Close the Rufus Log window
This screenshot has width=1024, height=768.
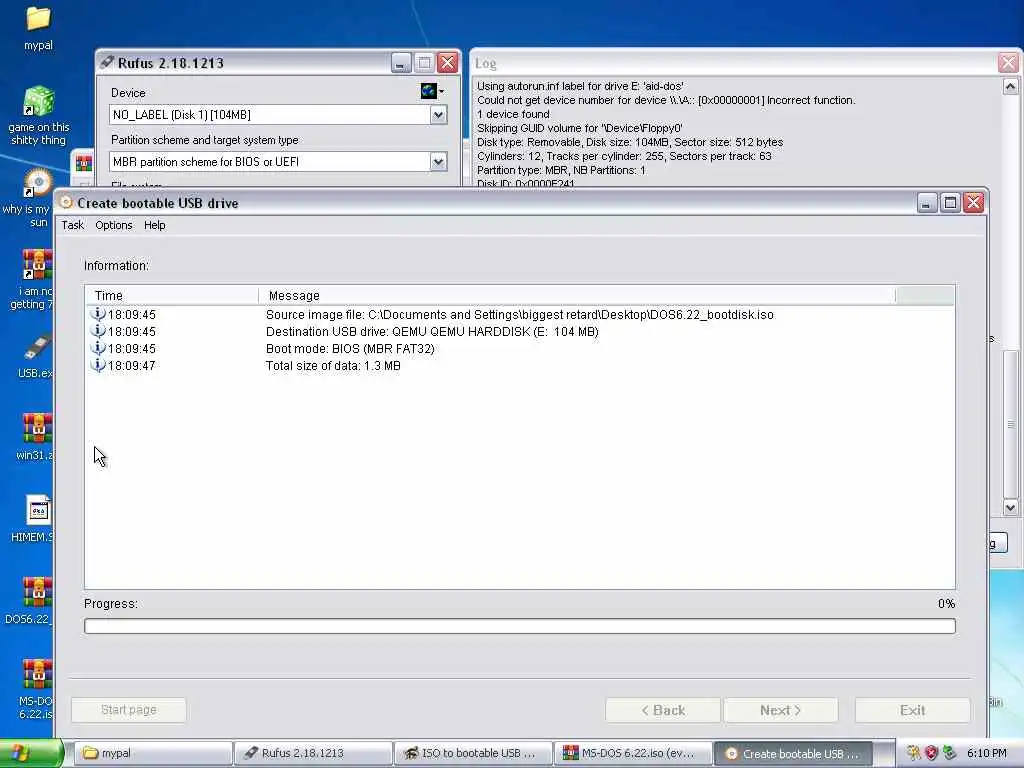(1008, 63)
